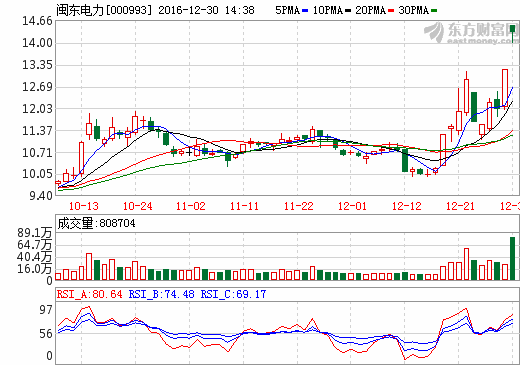Viewport: 520px width, 365px height.
Task: Click the 11-22 date marker
Action: click(299, 206)
